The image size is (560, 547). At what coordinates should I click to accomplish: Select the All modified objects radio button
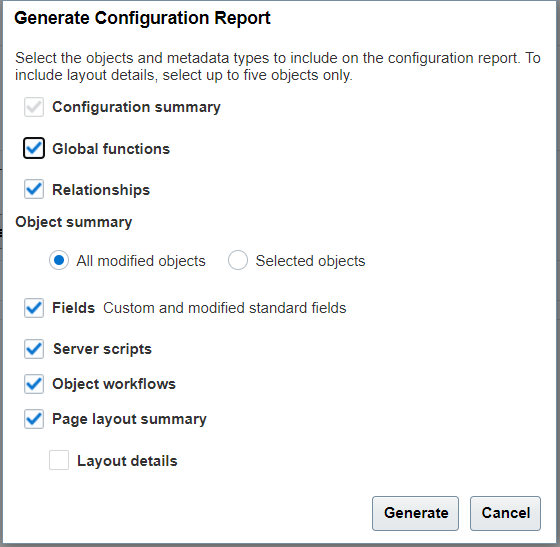[59, 260]
